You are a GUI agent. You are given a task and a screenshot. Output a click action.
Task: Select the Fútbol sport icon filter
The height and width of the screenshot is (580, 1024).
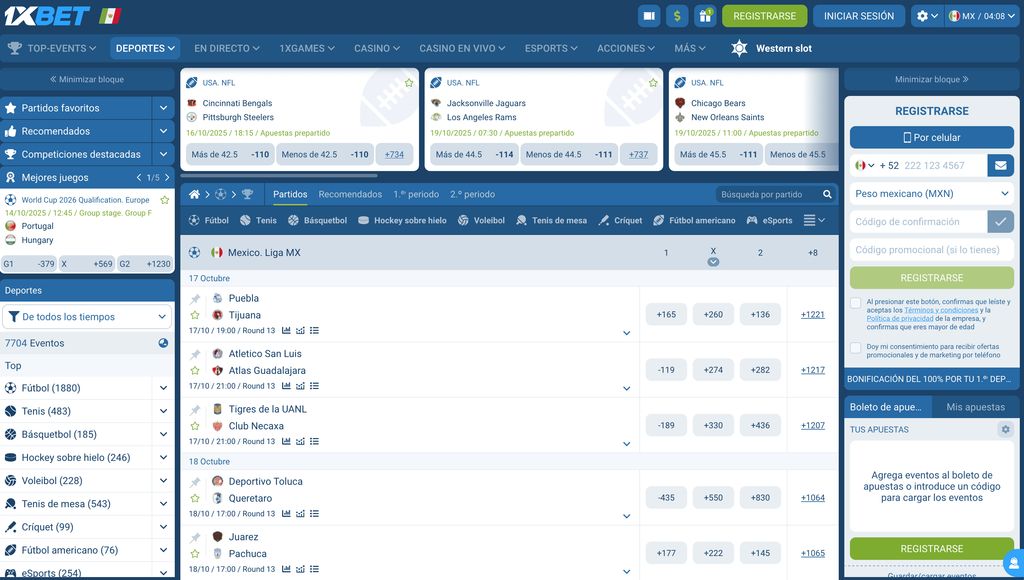tap(208, 221)
